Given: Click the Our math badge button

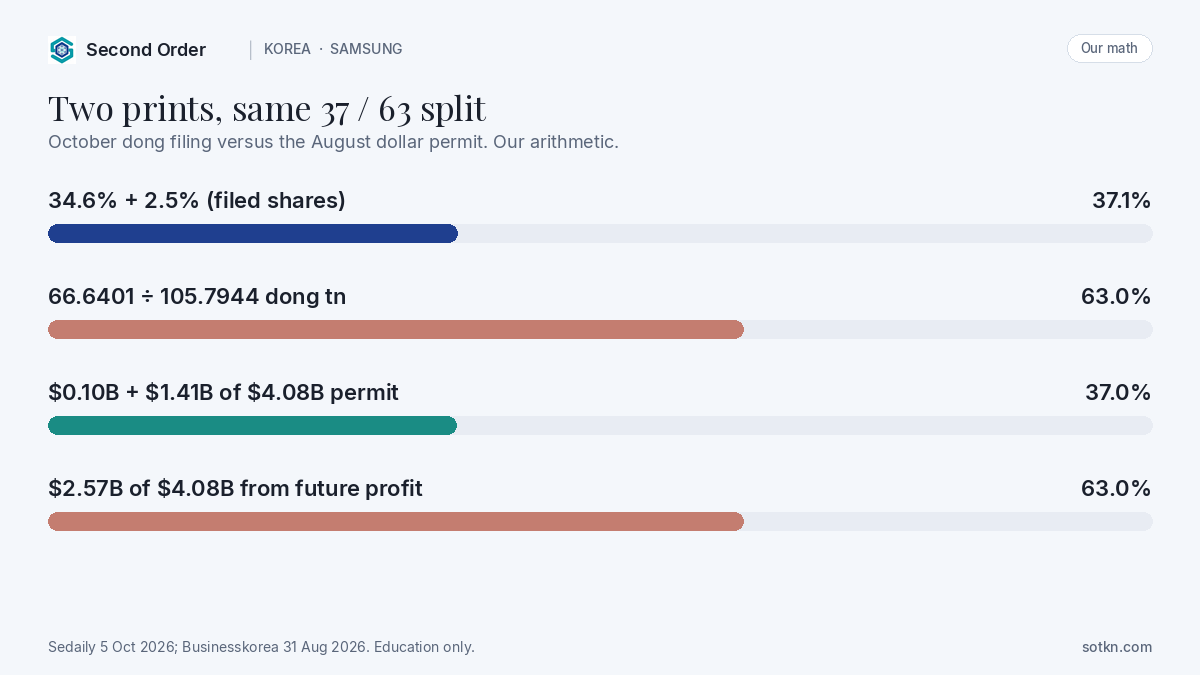Looking at the screenshot, I should coord(1109,48).
